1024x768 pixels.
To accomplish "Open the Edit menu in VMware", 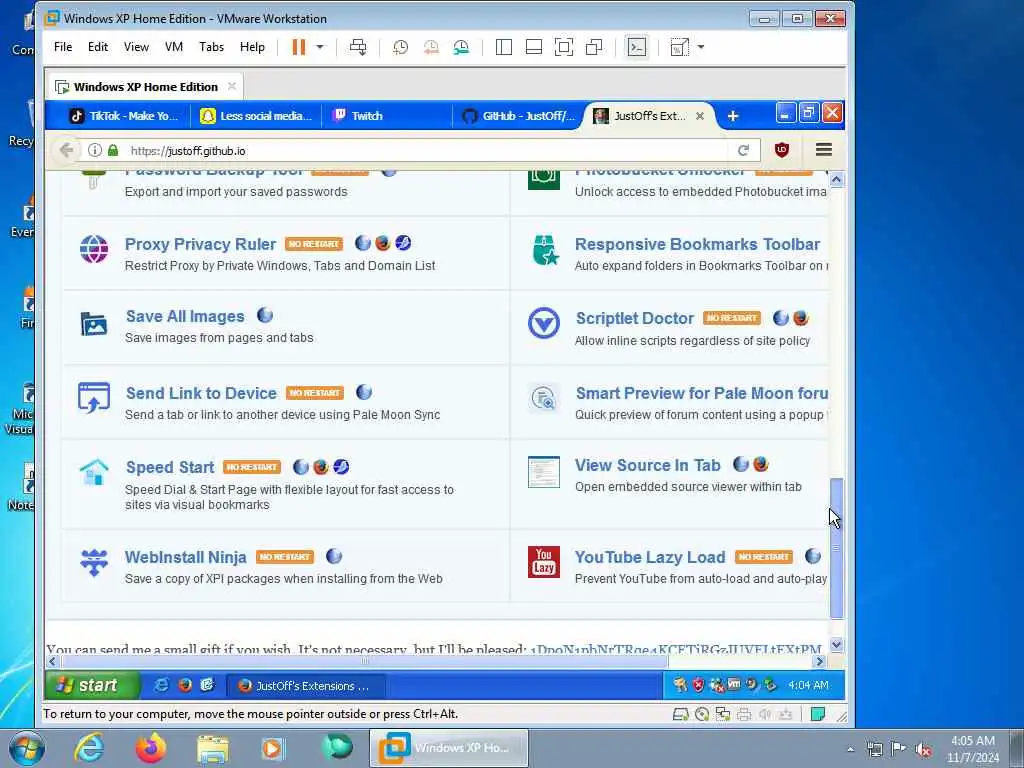I will (98, 47).
